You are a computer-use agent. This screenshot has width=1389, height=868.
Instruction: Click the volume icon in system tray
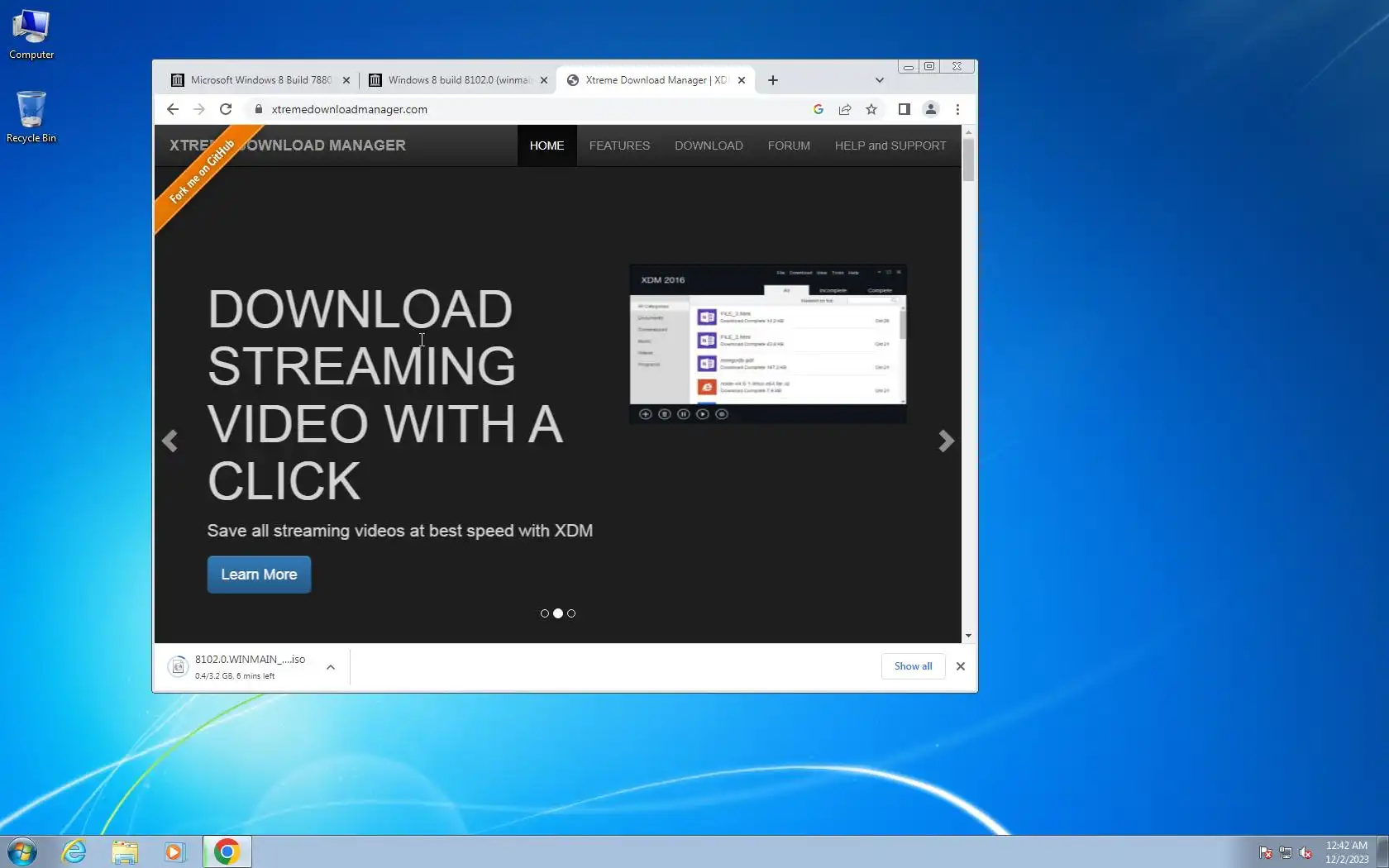(x=1305, y=852)
